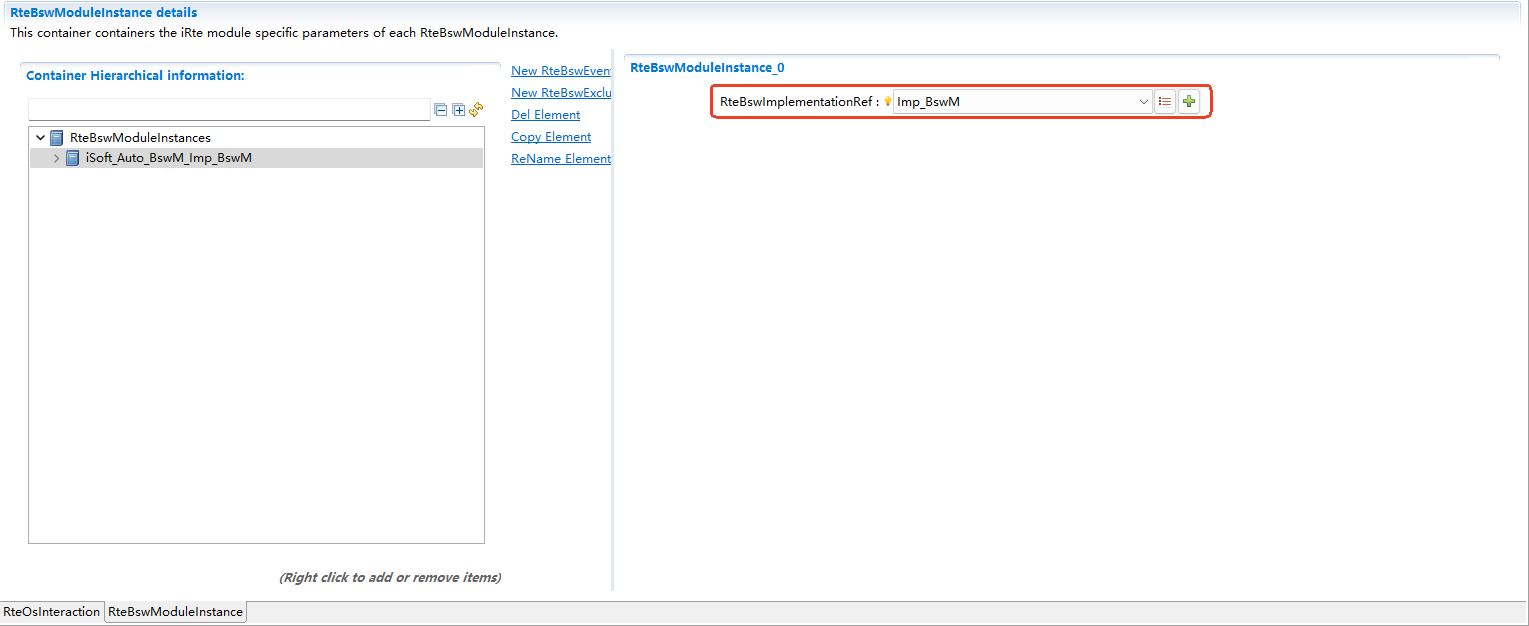Focus the container hierarchy filter text field

229,110
